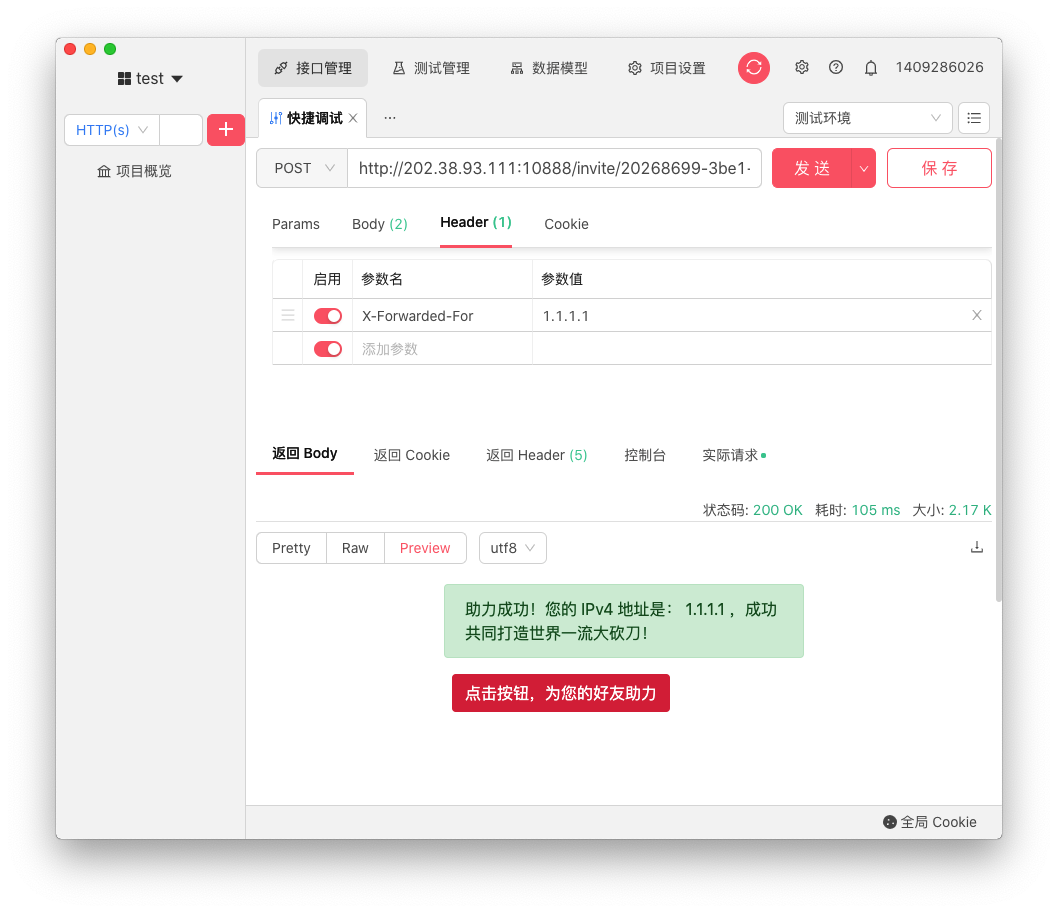Open the POST method dropdown
Viewport: 1058px width, 913px height.
302,168
